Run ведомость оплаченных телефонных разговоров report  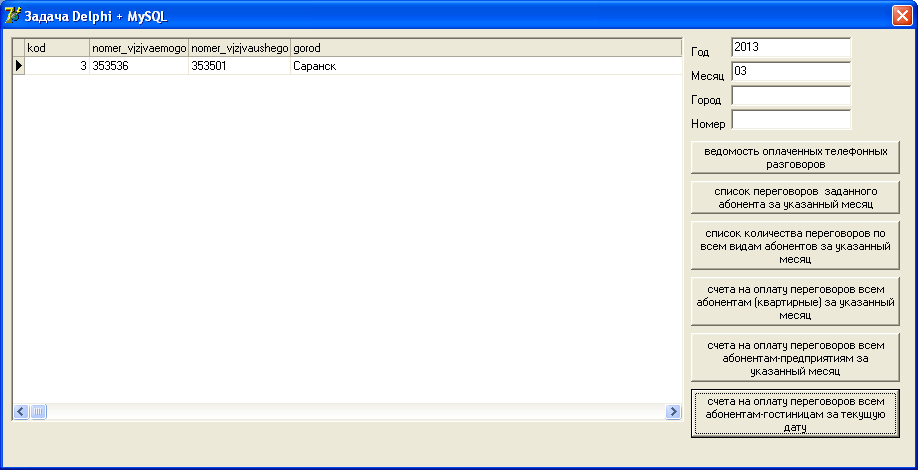(x=795, y=157)
